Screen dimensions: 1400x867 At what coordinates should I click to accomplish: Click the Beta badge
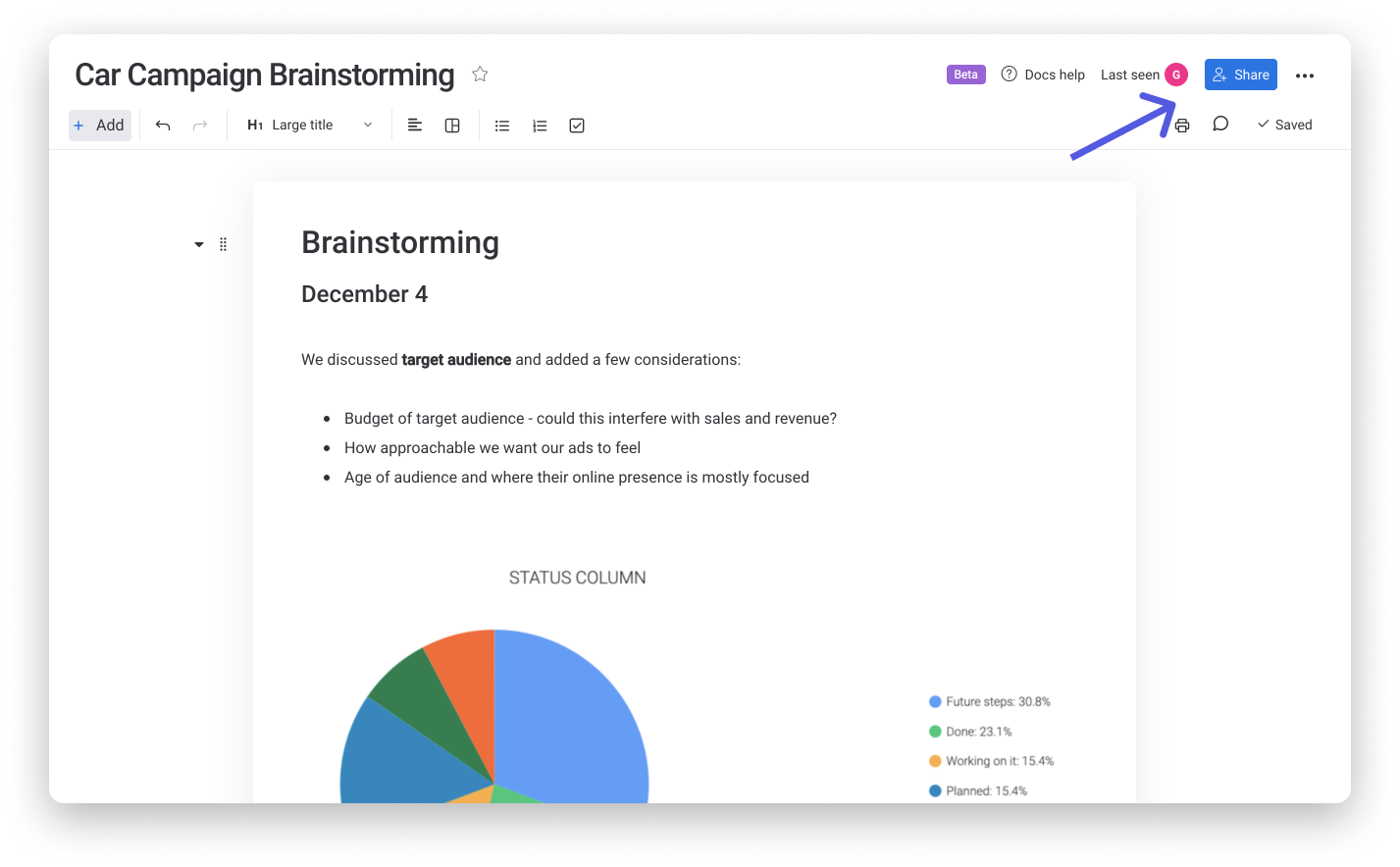tap(966, 75)
